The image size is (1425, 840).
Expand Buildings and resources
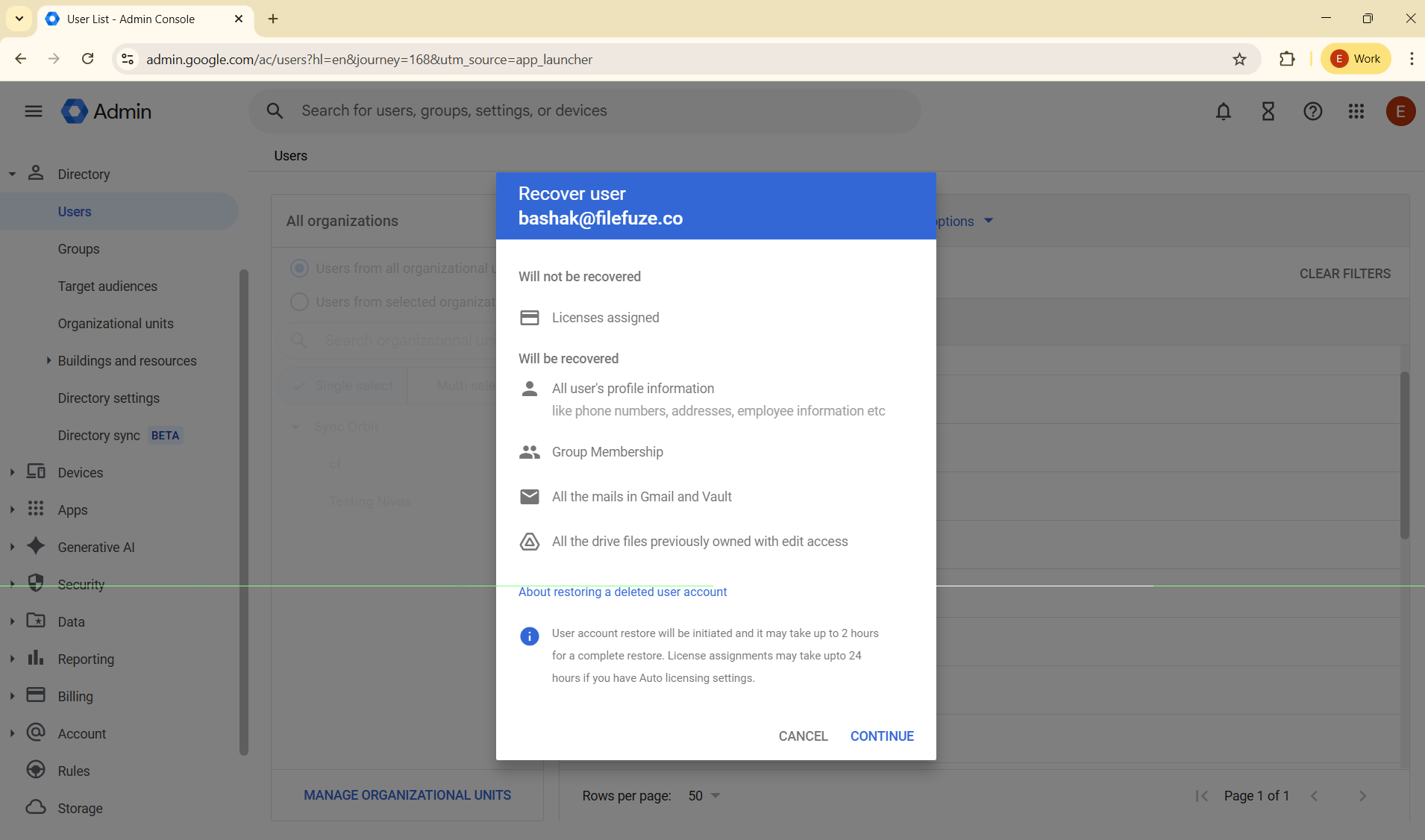(48, 360)
